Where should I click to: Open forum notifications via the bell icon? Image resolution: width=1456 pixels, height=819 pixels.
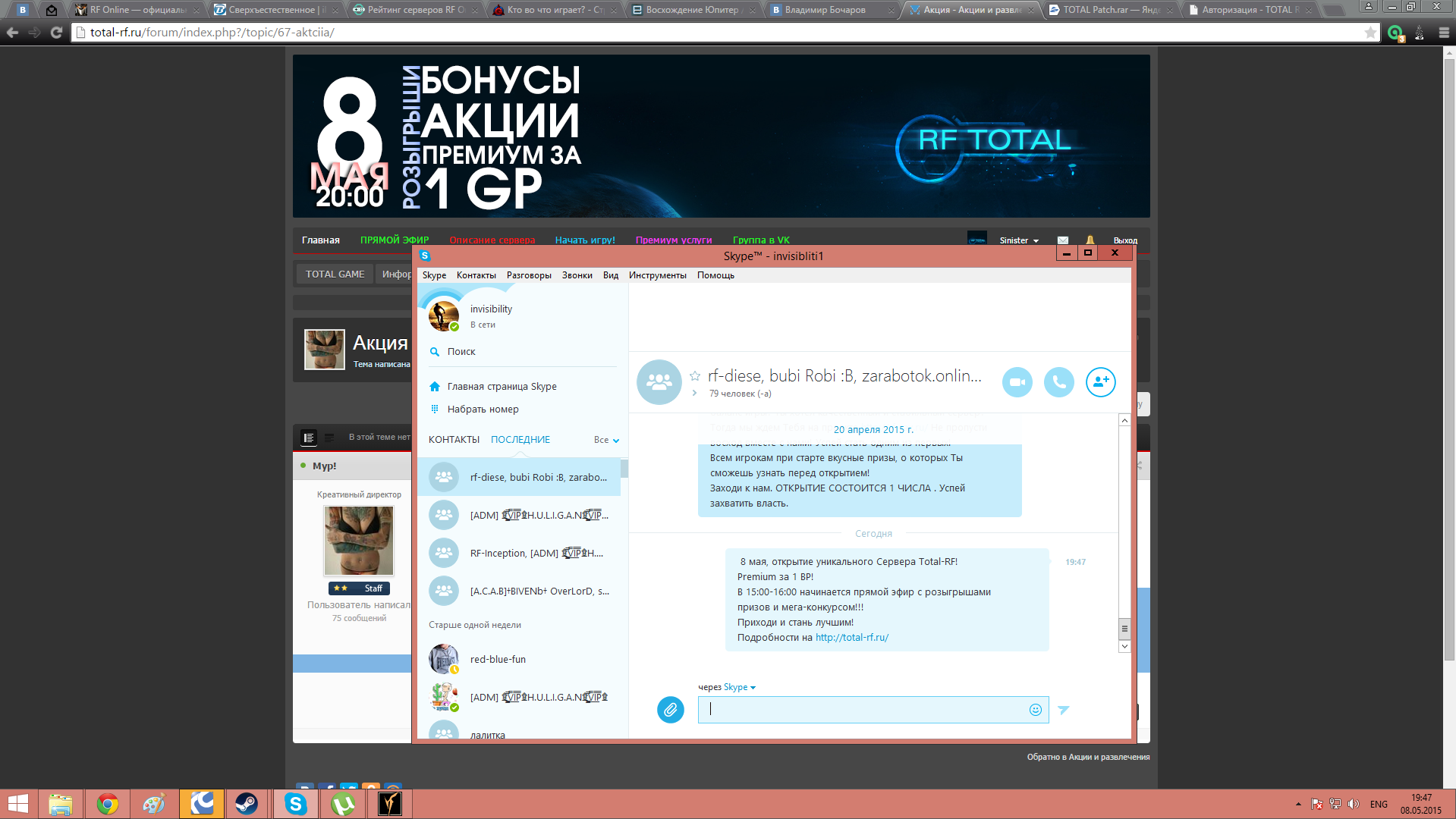tap(1090, 240)
